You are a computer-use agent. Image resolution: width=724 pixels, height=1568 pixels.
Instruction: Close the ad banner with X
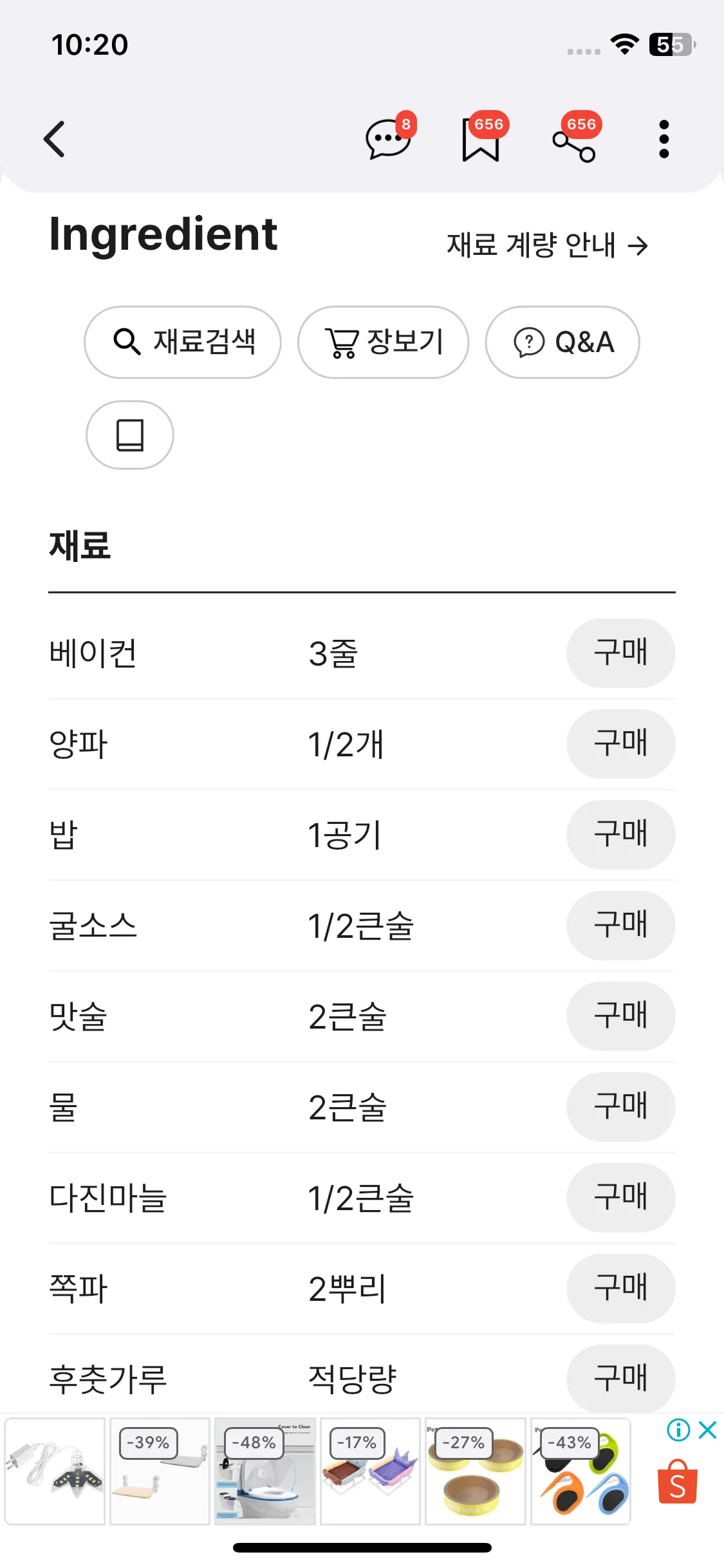point(707,1430)
